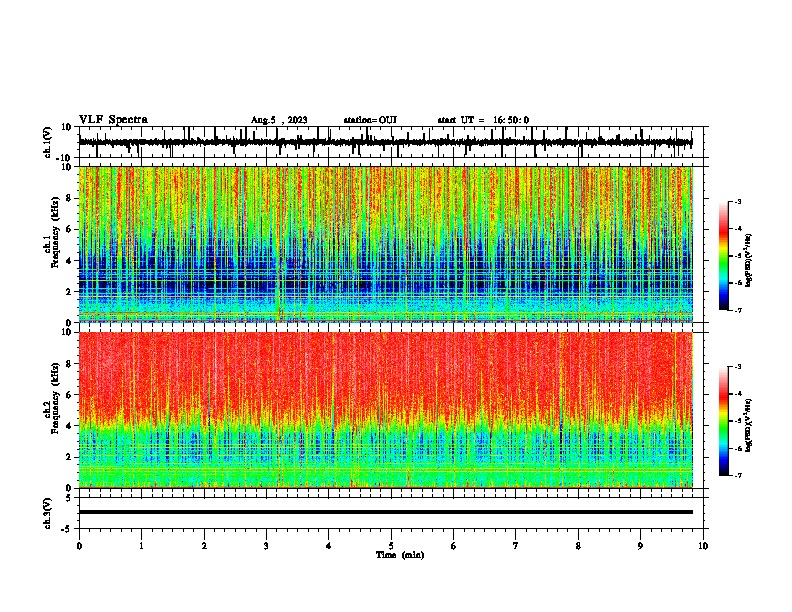Click the "6" kHz tick of ch.2 spectrogram
Viewport: 792px width, 612px height.
[69, 395]
